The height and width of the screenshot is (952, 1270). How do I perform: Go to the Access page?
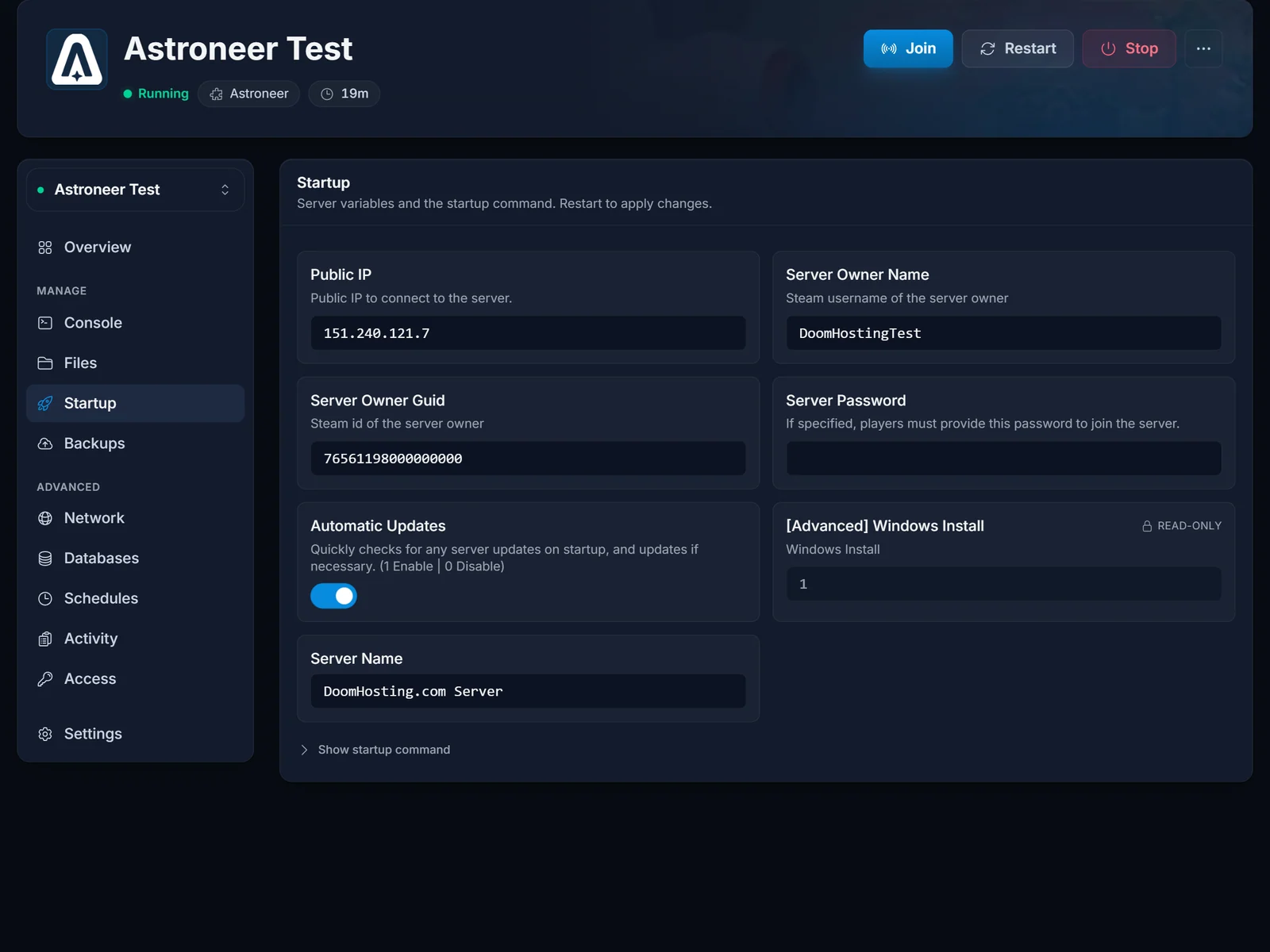(x=135, y=679)
